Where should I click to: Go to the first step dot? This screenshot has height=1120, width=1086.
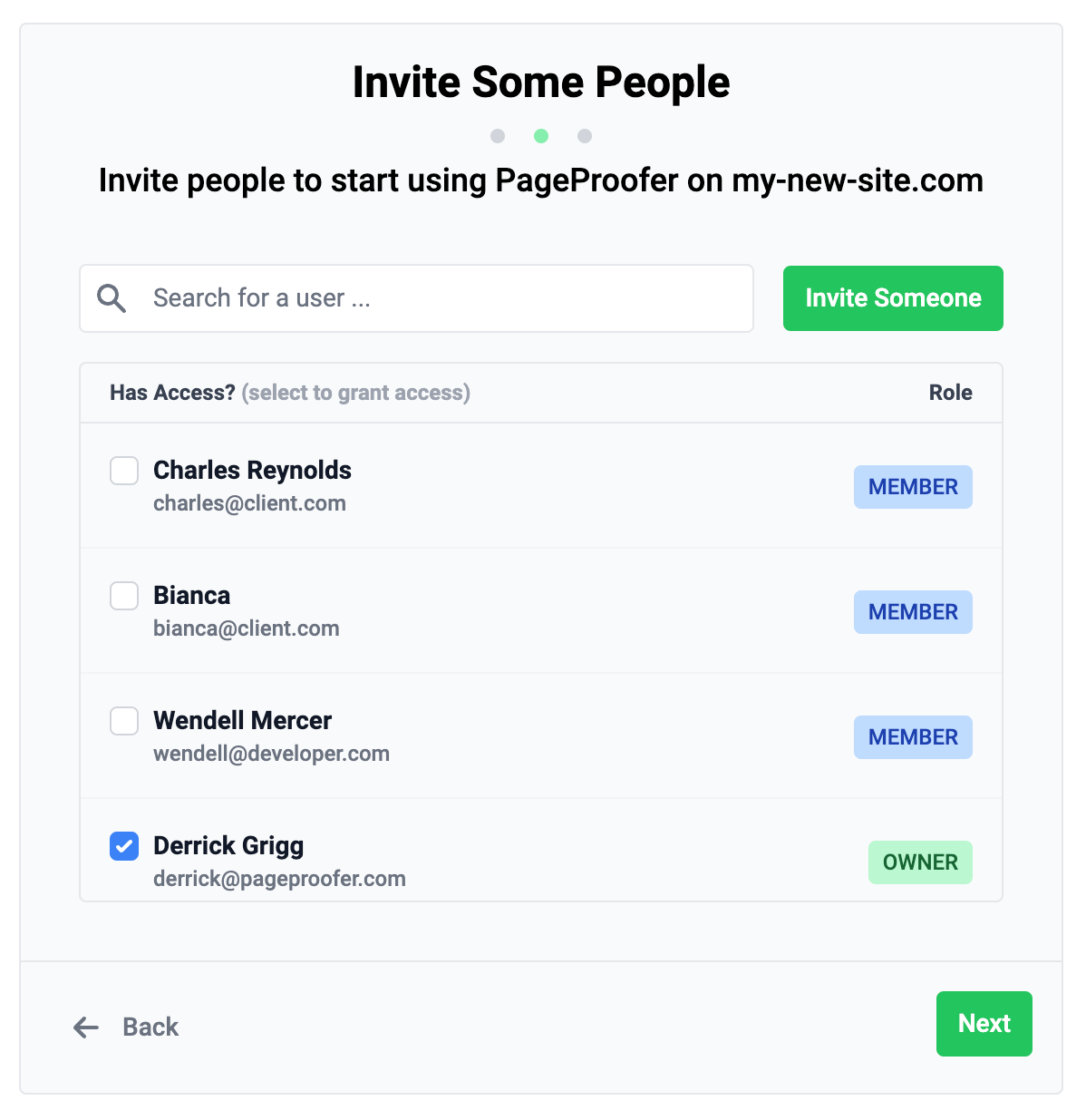498,136
